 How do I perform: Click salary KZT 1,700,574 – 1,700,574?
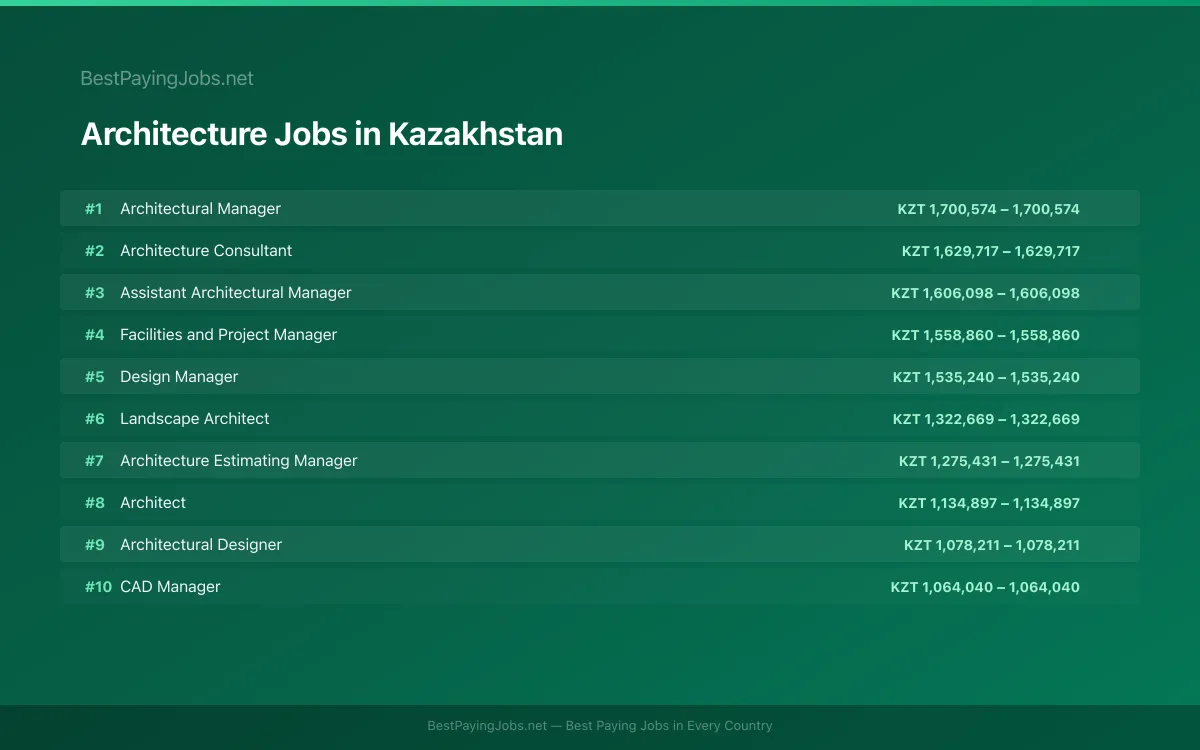click(x=988, y=209)
